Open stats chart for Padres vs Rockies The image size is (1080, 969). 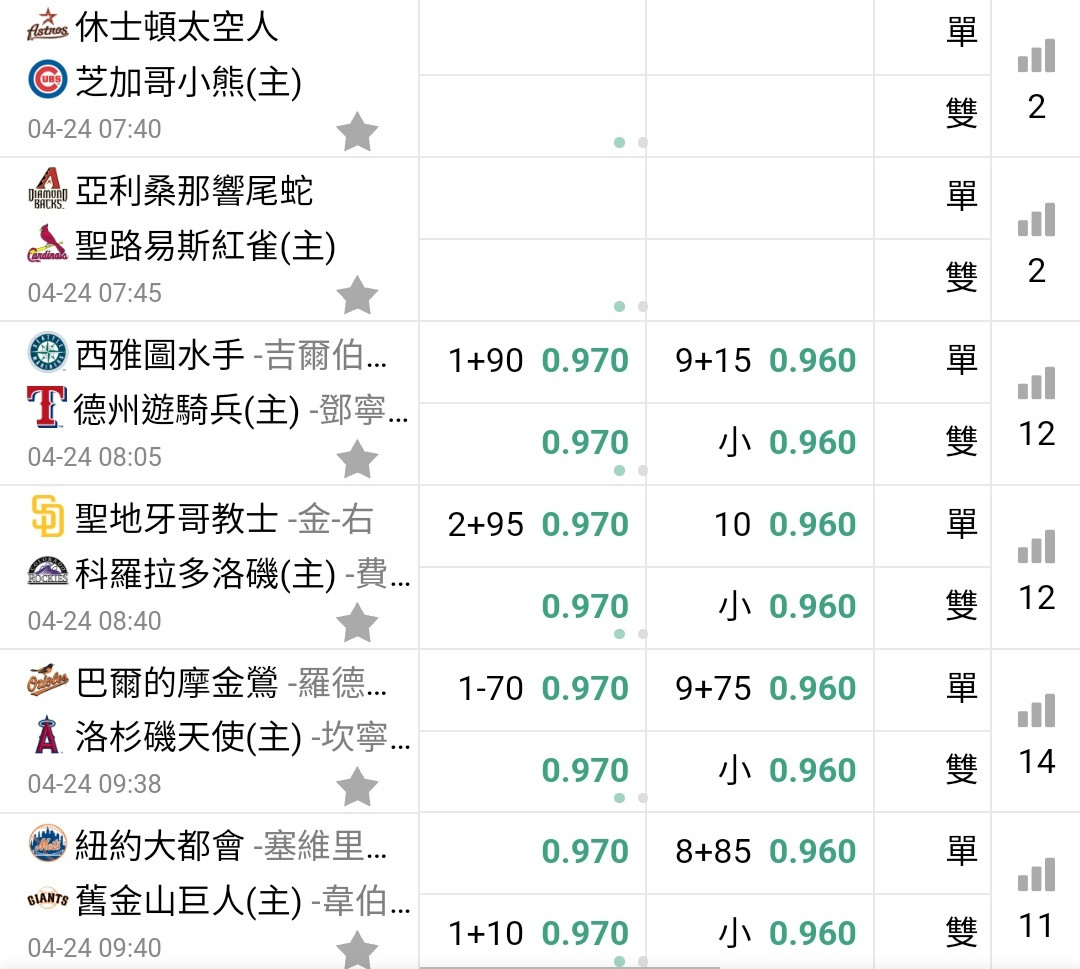click(1037, 547)
